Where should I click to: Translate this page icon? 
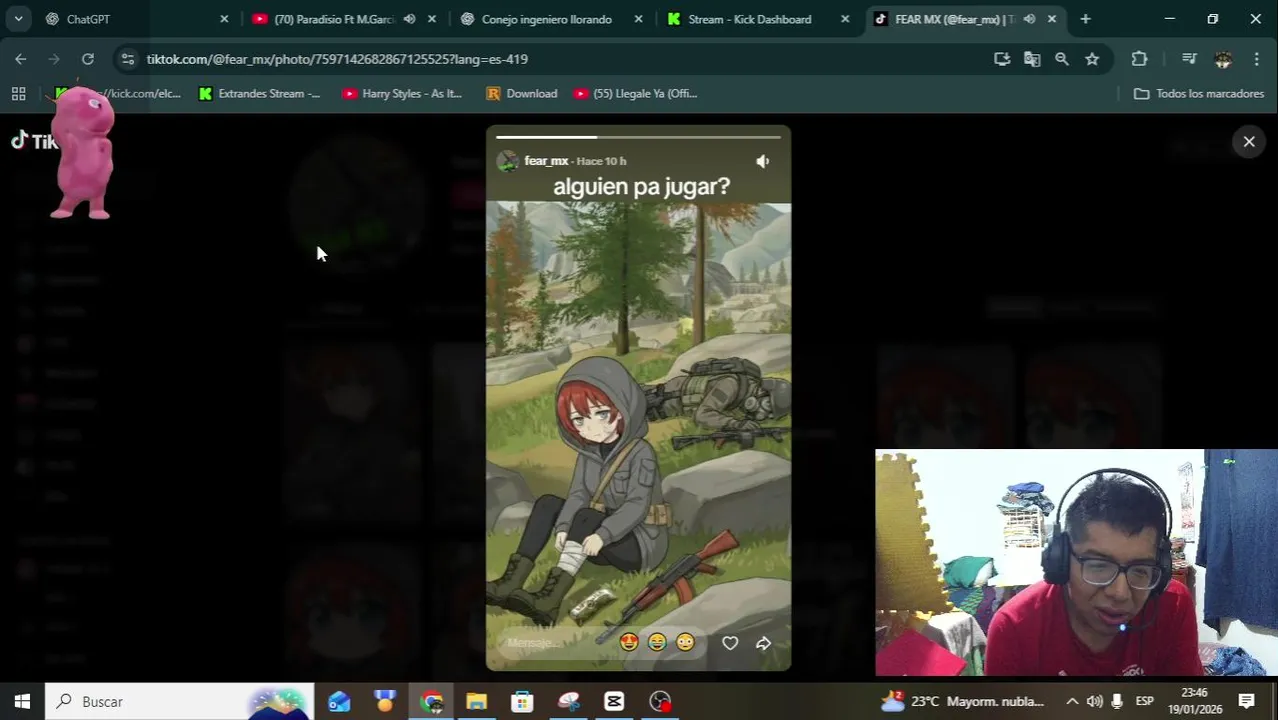click(1032, 59)
